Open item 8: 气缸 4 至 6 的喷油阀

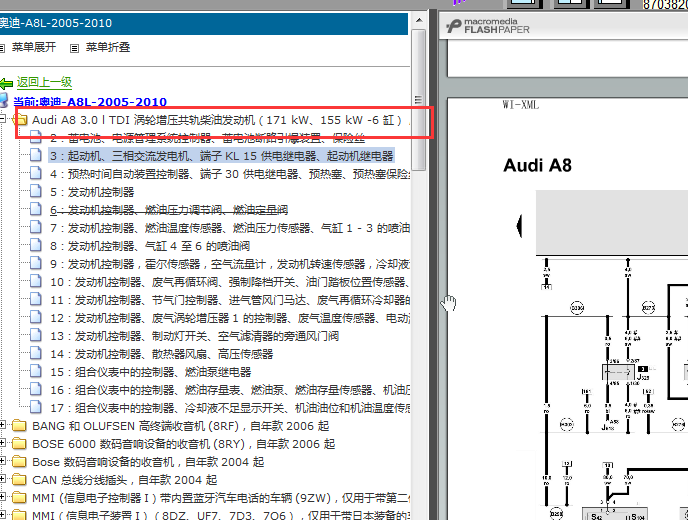tap(150, 246)
